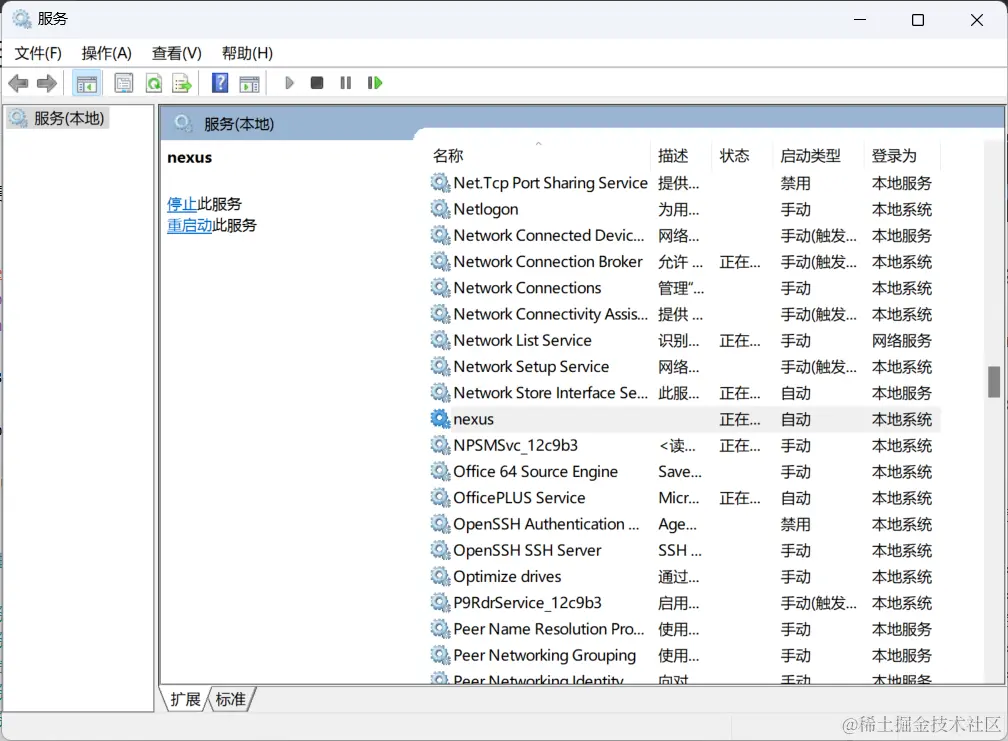Sort by 启动类型 column header
Viewport: 1008px width, 741px height.
coord(818,156)
